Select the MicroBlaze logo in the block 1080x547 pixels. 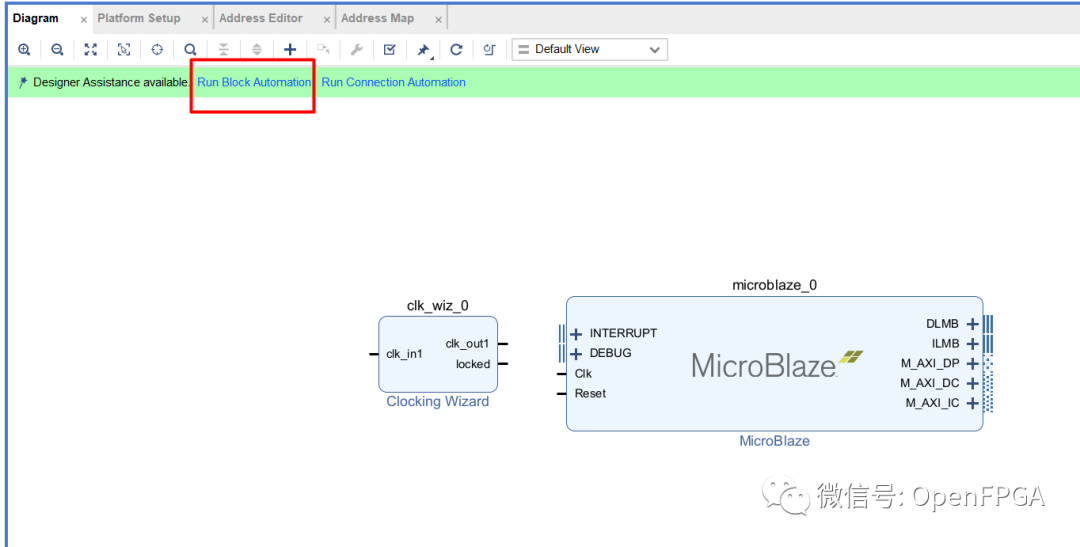[x=777, y=364]
